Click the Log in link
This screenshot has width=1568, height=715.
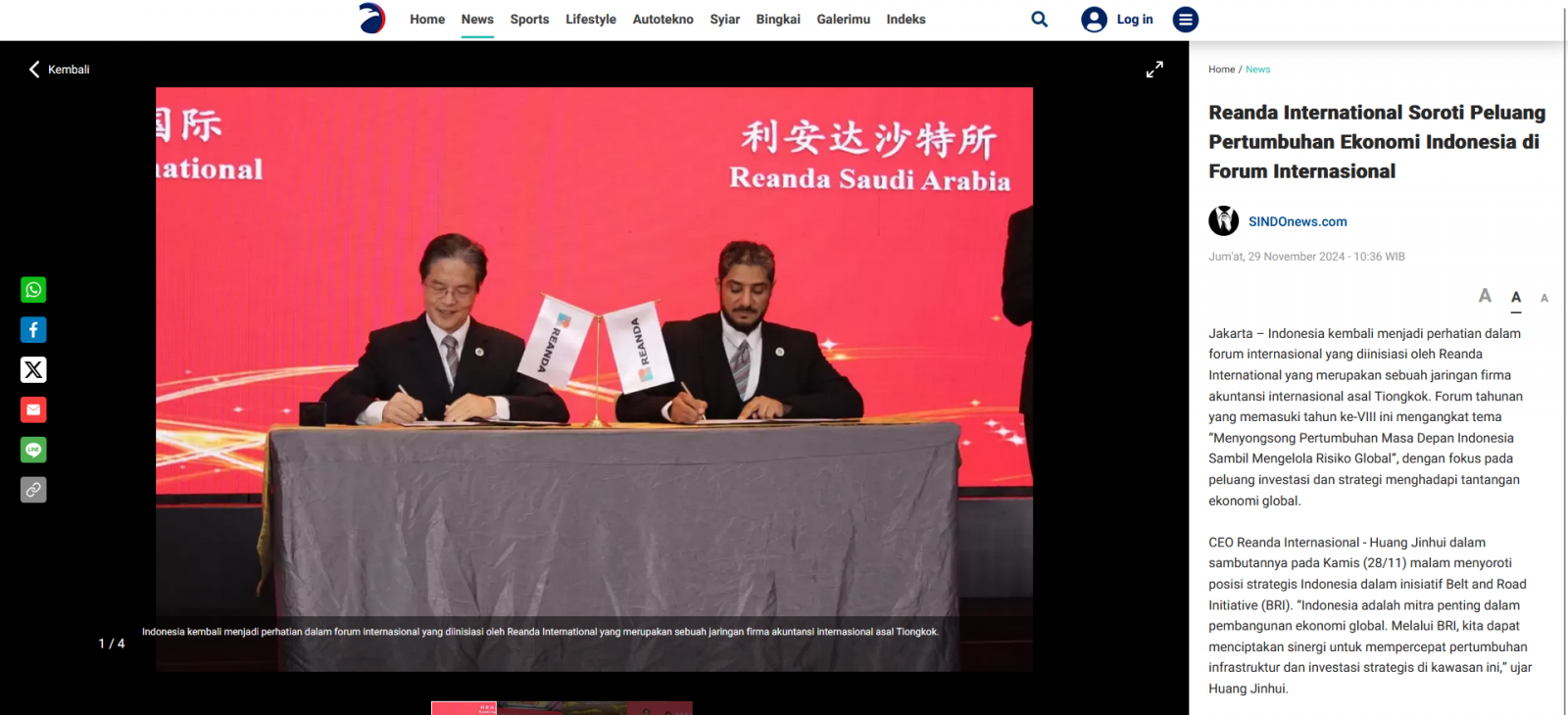(1135, 19)
